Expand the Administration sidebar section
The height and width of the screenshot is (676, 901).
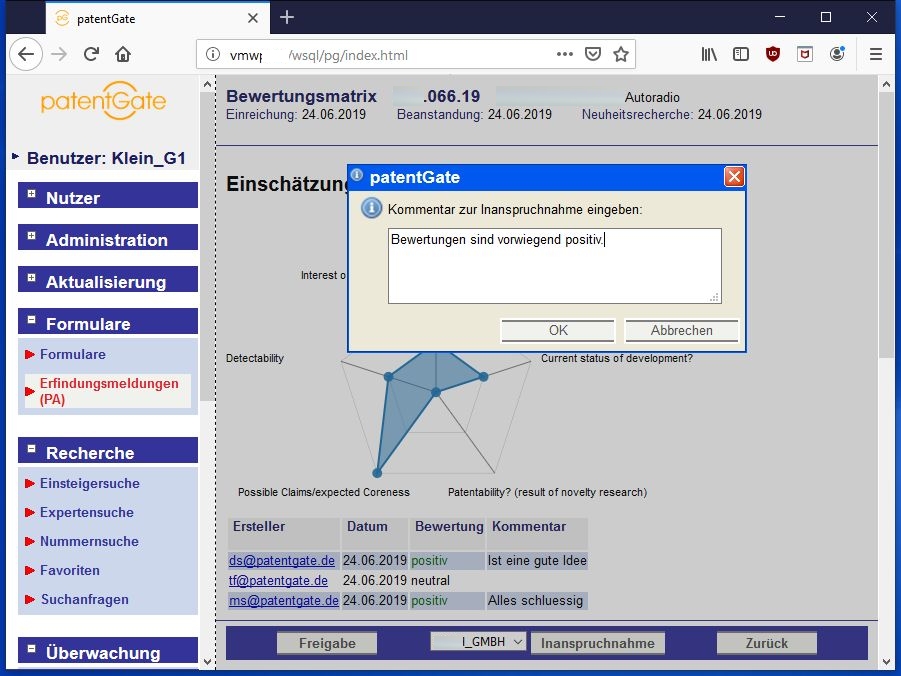tap(32, 236)
